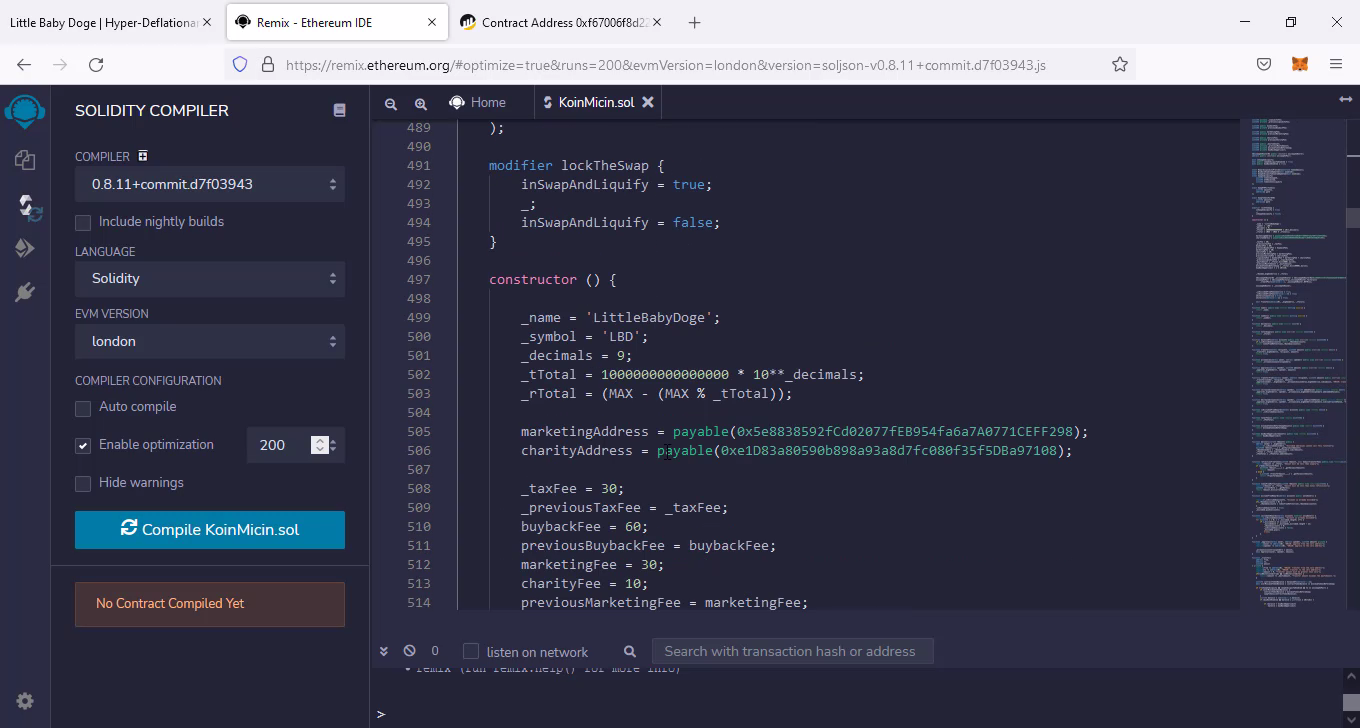Switch to the Home editor tab
The height and width of the screenshot is (728, 1360).
coord(478,103)
